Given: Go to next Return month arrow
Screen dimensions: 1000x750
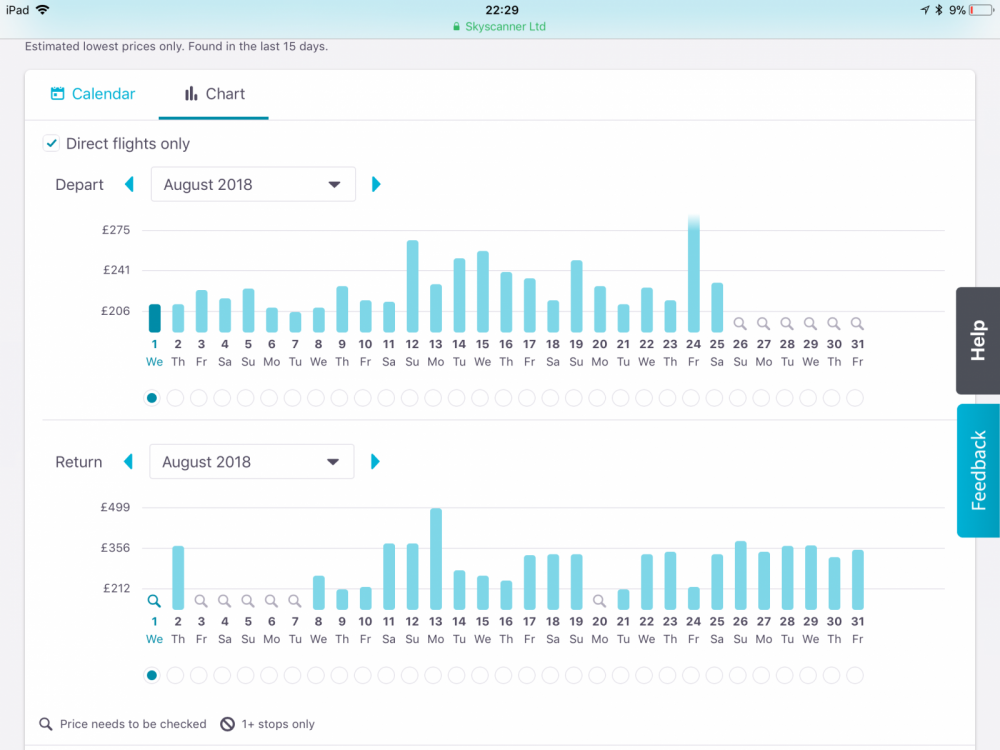Looking at the screenshot, I should 375,462.
